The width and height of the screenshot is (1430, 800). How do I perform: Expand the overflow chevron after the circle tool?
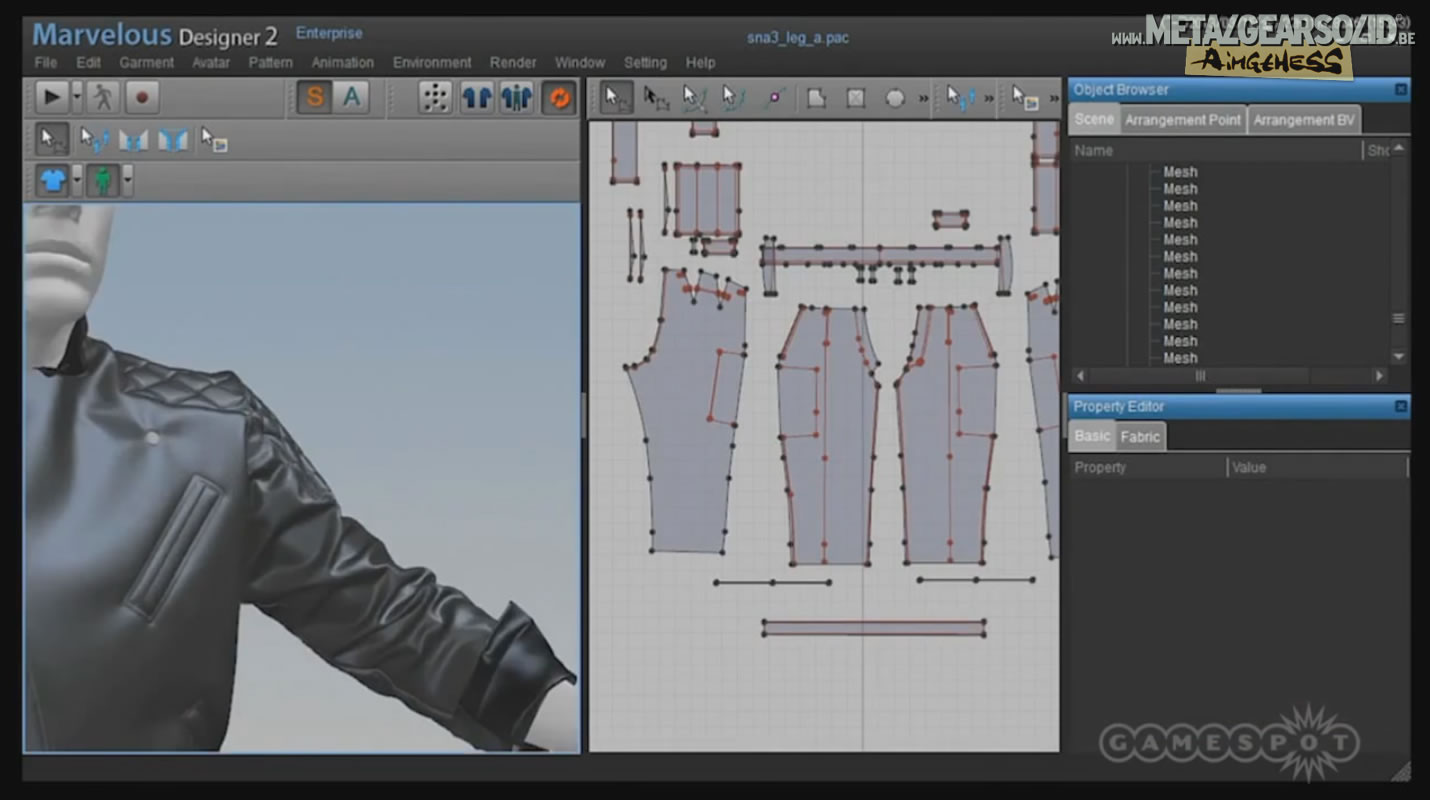coord(923,98)
